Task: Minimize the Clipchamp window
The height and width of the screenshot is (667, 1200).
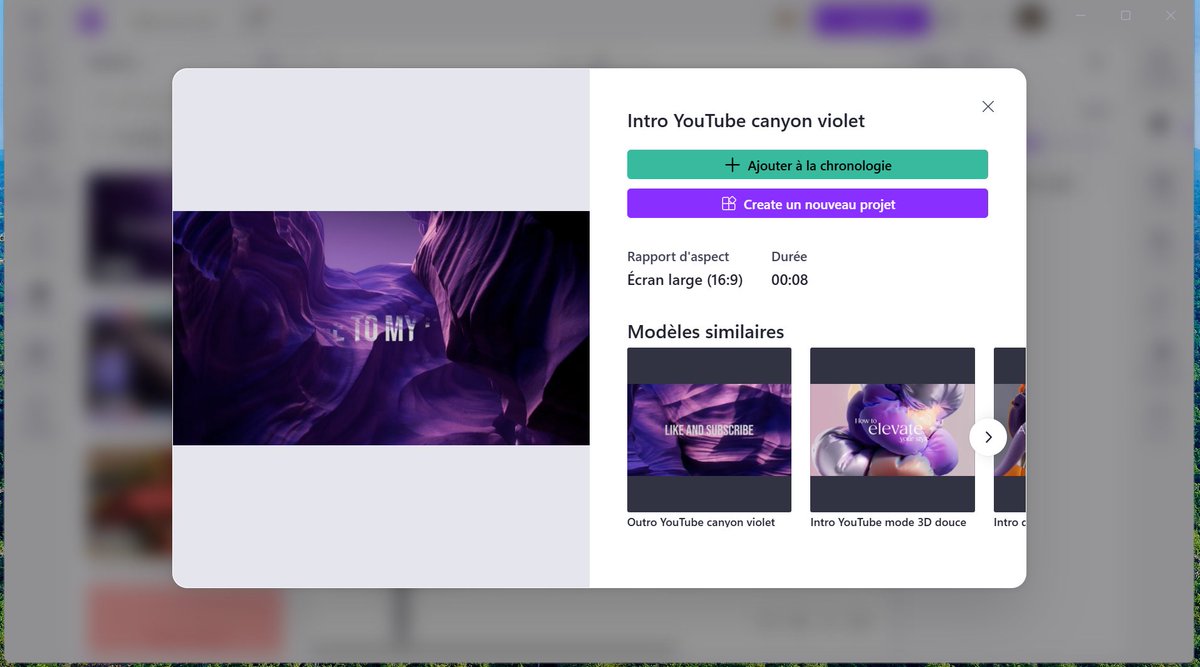Action: 1079,16
